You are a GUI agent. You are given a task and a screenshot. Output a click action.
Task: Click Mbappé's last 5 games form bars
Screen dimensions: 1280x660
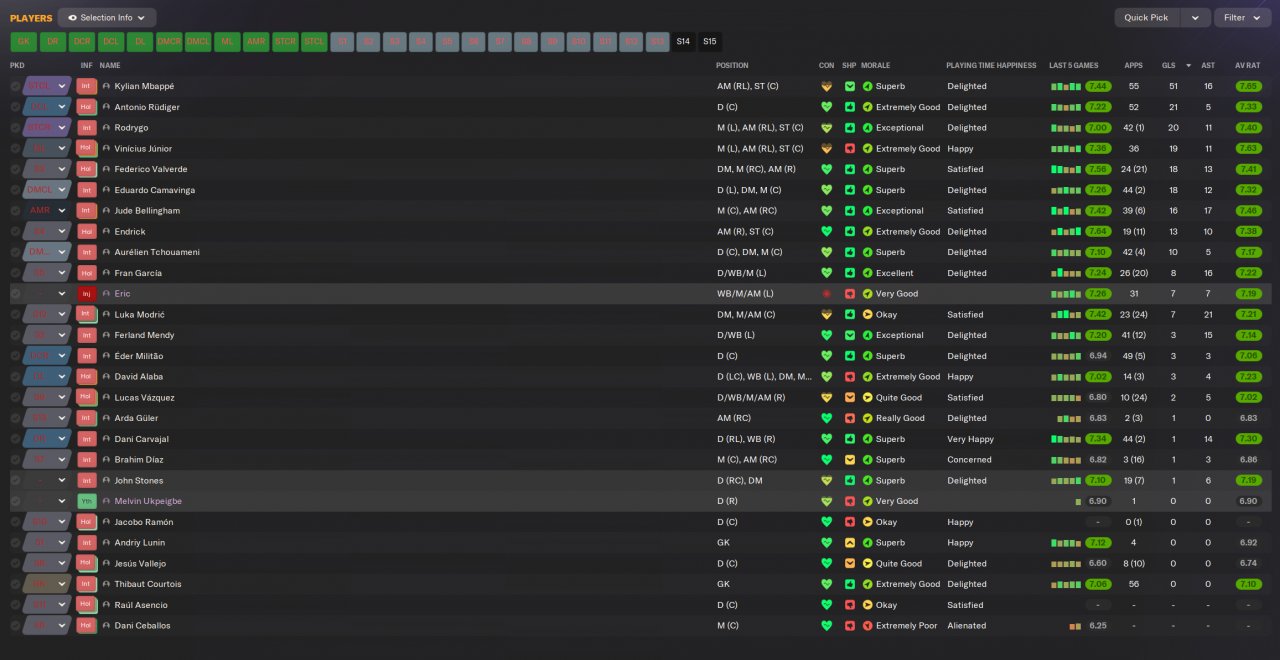pyautogui.click(x=1066, y=86)
